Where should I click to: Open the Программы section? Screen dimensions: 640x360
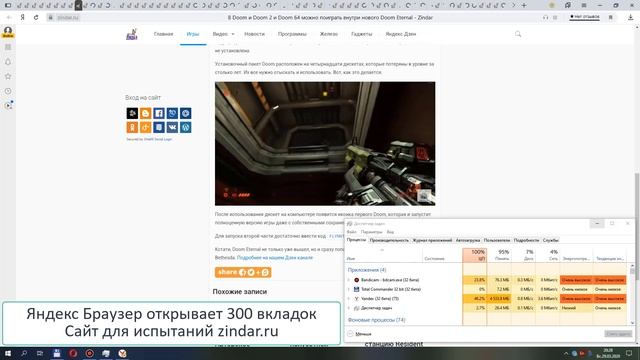coord(292,34)
